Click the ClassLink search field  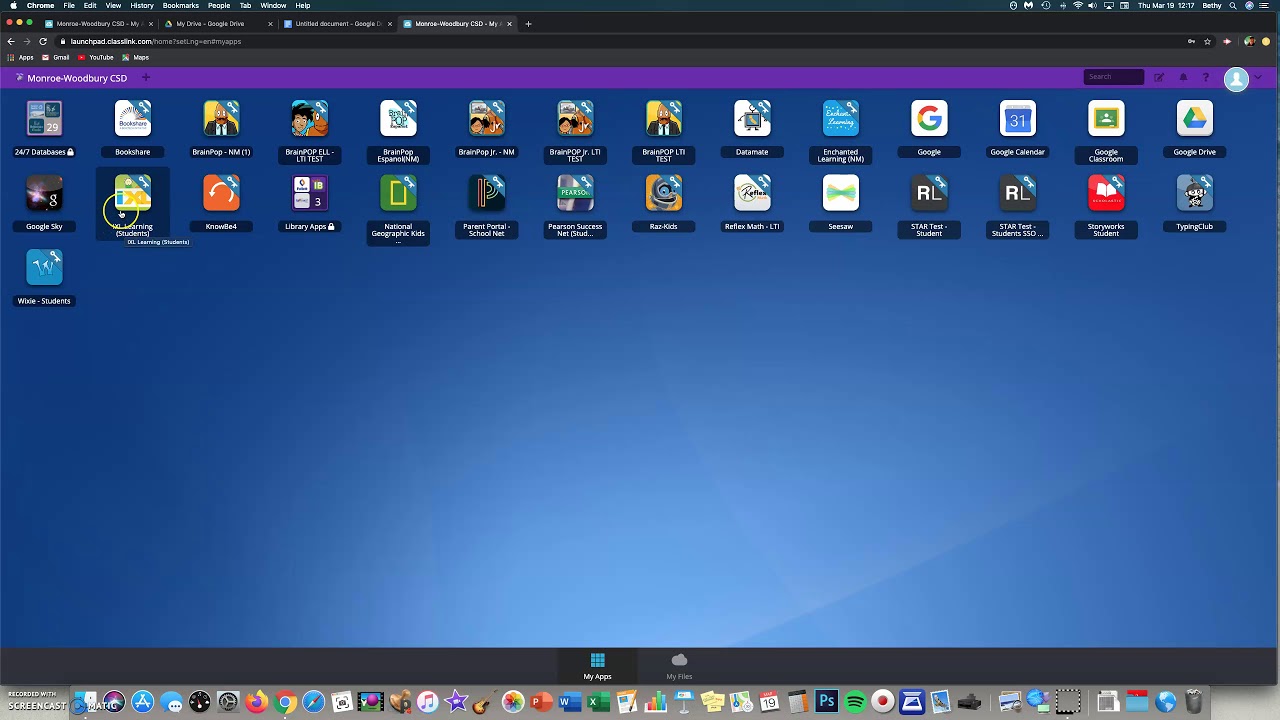tap(1113, 77)
